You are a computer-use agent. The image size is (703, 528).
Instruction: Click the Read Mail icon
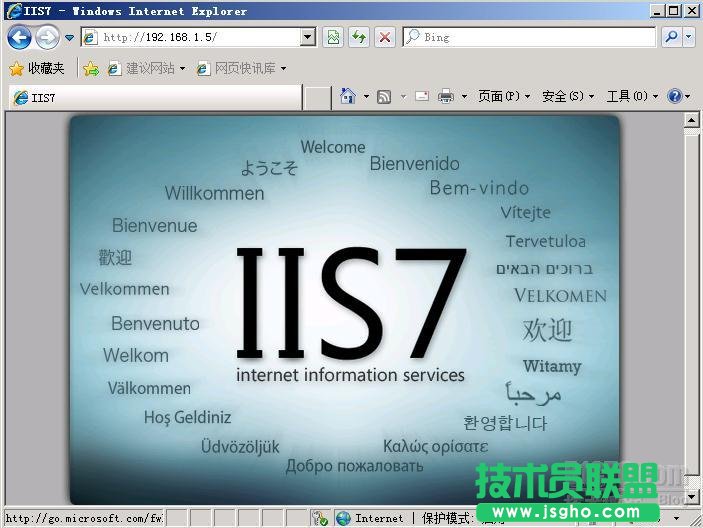pyautogui.click(x=422, y=96)
